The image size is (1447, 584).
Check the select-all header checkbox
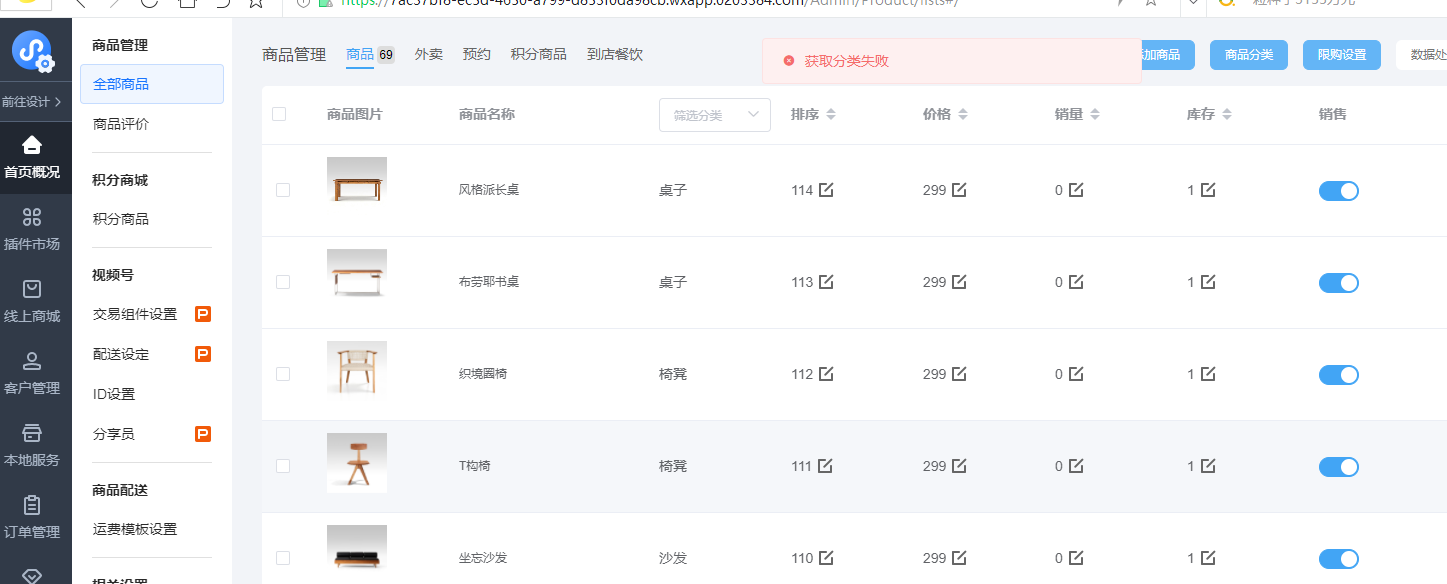279,114
